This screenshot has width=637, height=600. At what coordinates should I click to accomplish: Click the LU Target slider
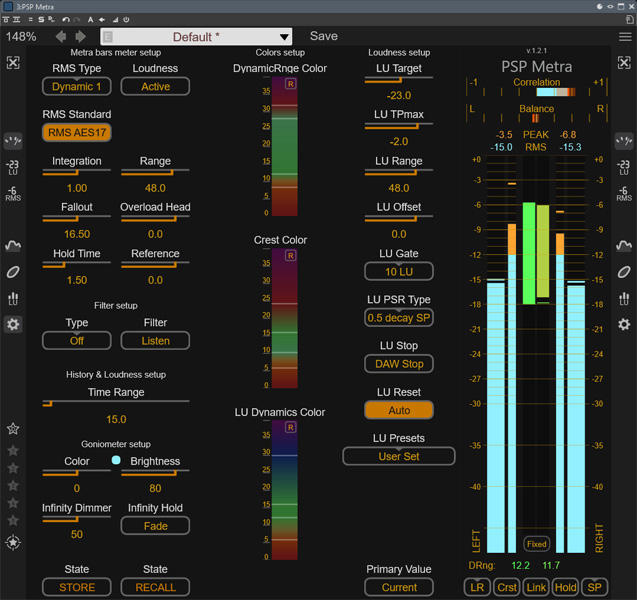coord(399,79)
